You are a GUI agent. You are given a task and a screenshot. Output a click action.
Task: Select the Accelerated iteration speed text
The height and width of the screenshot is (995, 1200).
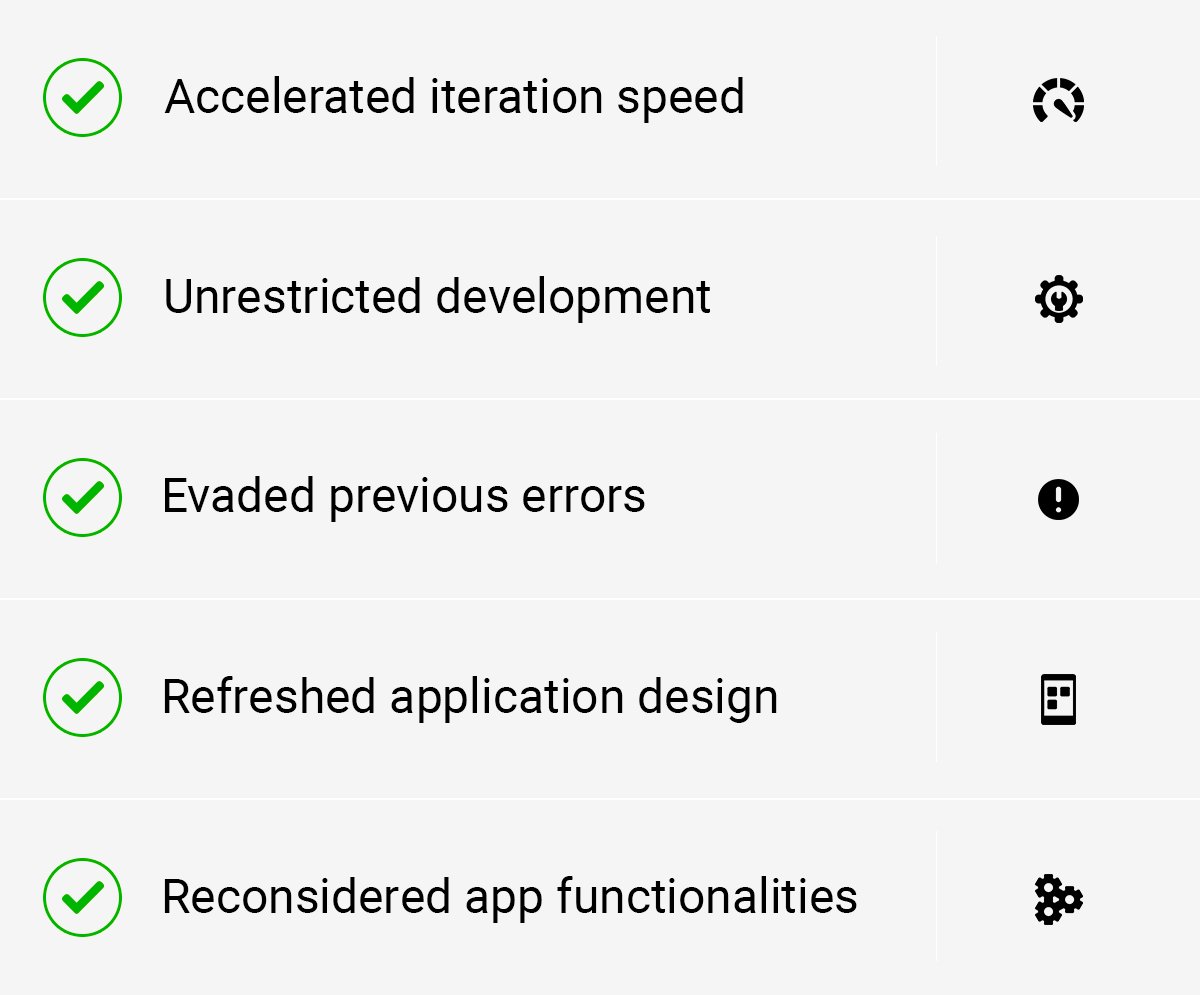[x=455, y=98]
